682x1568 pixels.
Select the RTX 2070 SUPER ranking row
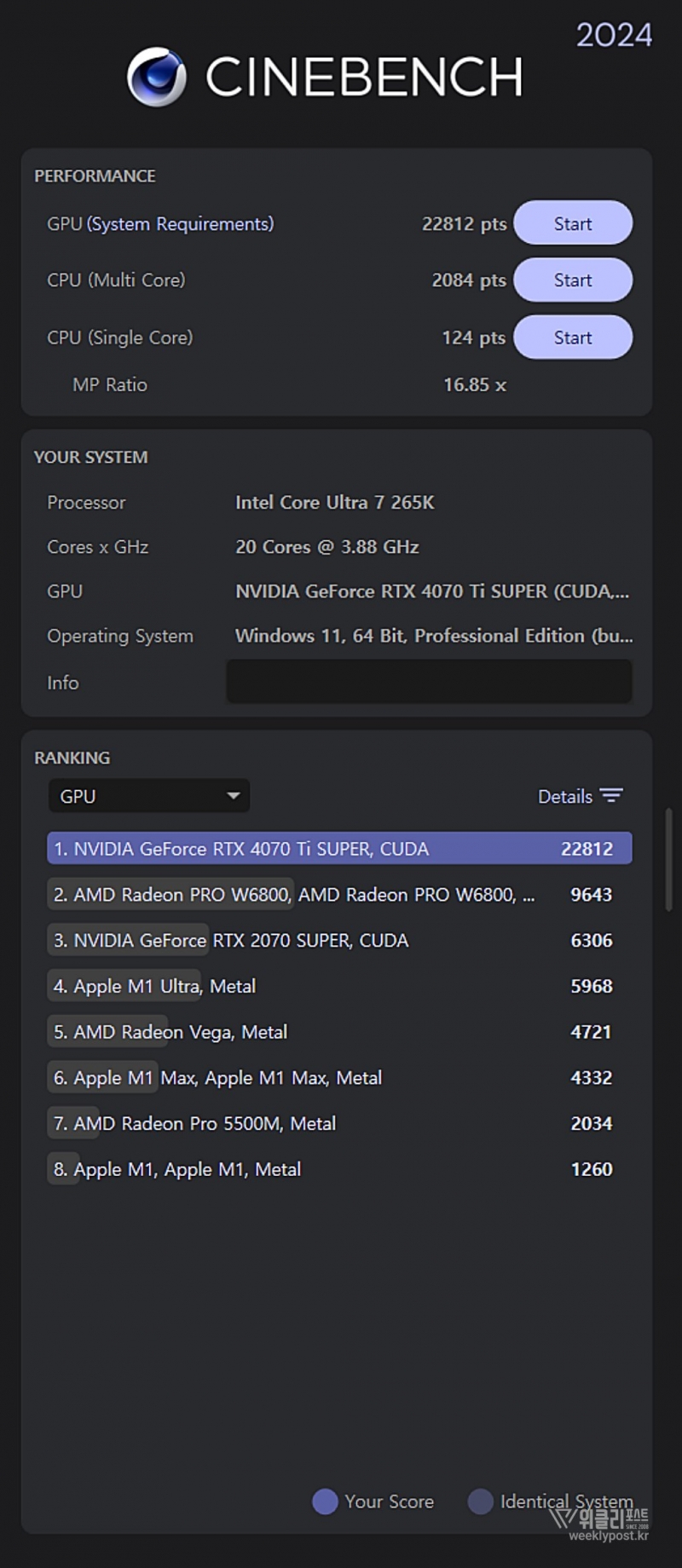point(339,941)
